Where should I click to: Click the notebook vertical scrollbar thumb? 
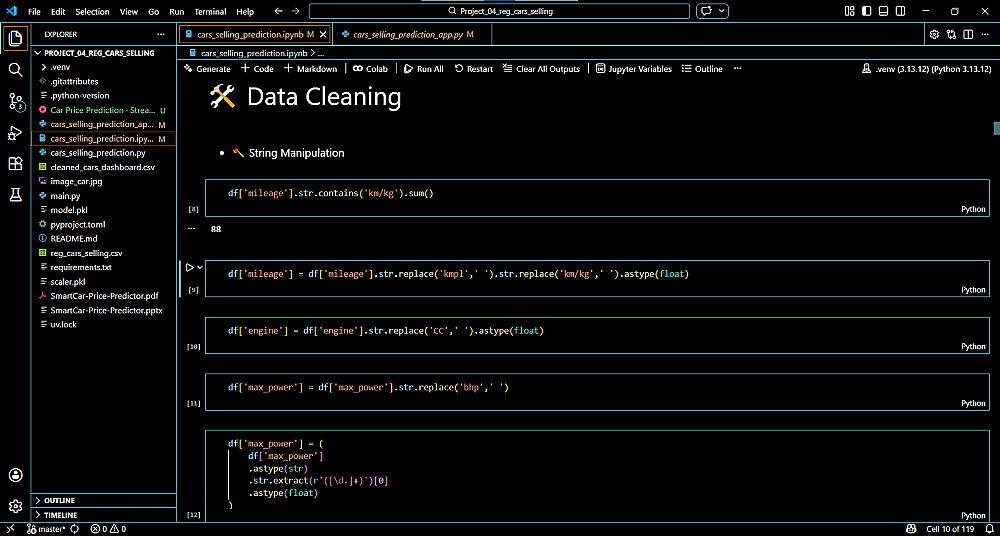point(996,128)
